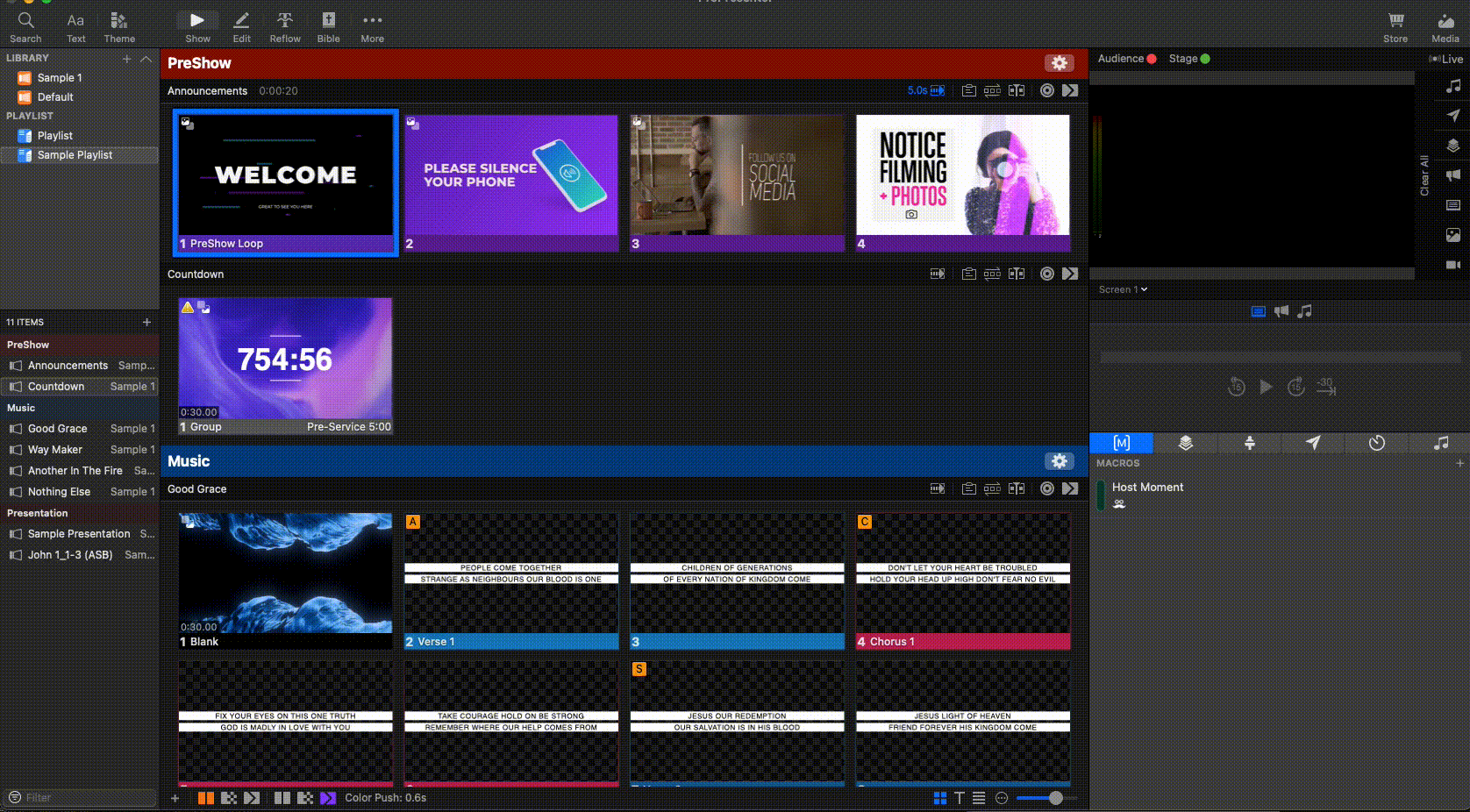The image size is (1470, 812).
Task: Add a new macro
Action: 1459,463
